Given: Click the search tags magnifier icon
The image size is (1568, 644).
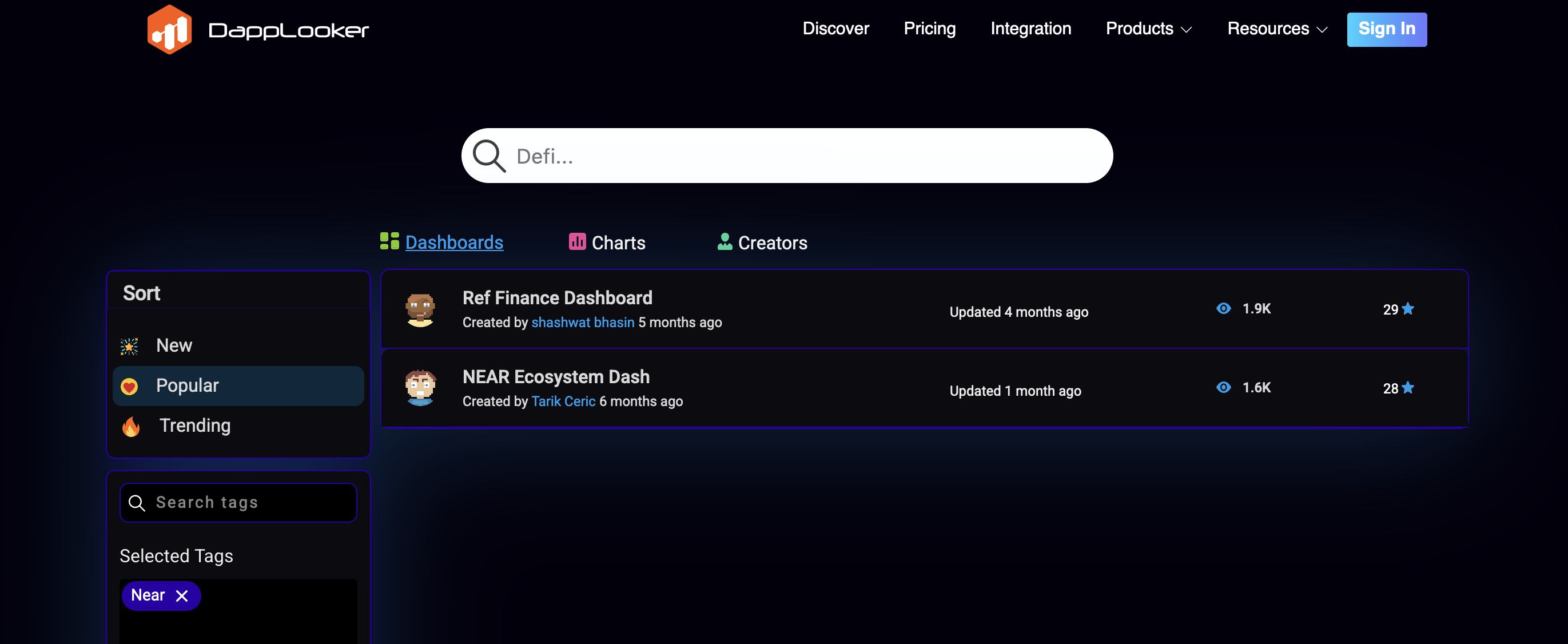Looking at the screenshot, I should coord(137,503).
